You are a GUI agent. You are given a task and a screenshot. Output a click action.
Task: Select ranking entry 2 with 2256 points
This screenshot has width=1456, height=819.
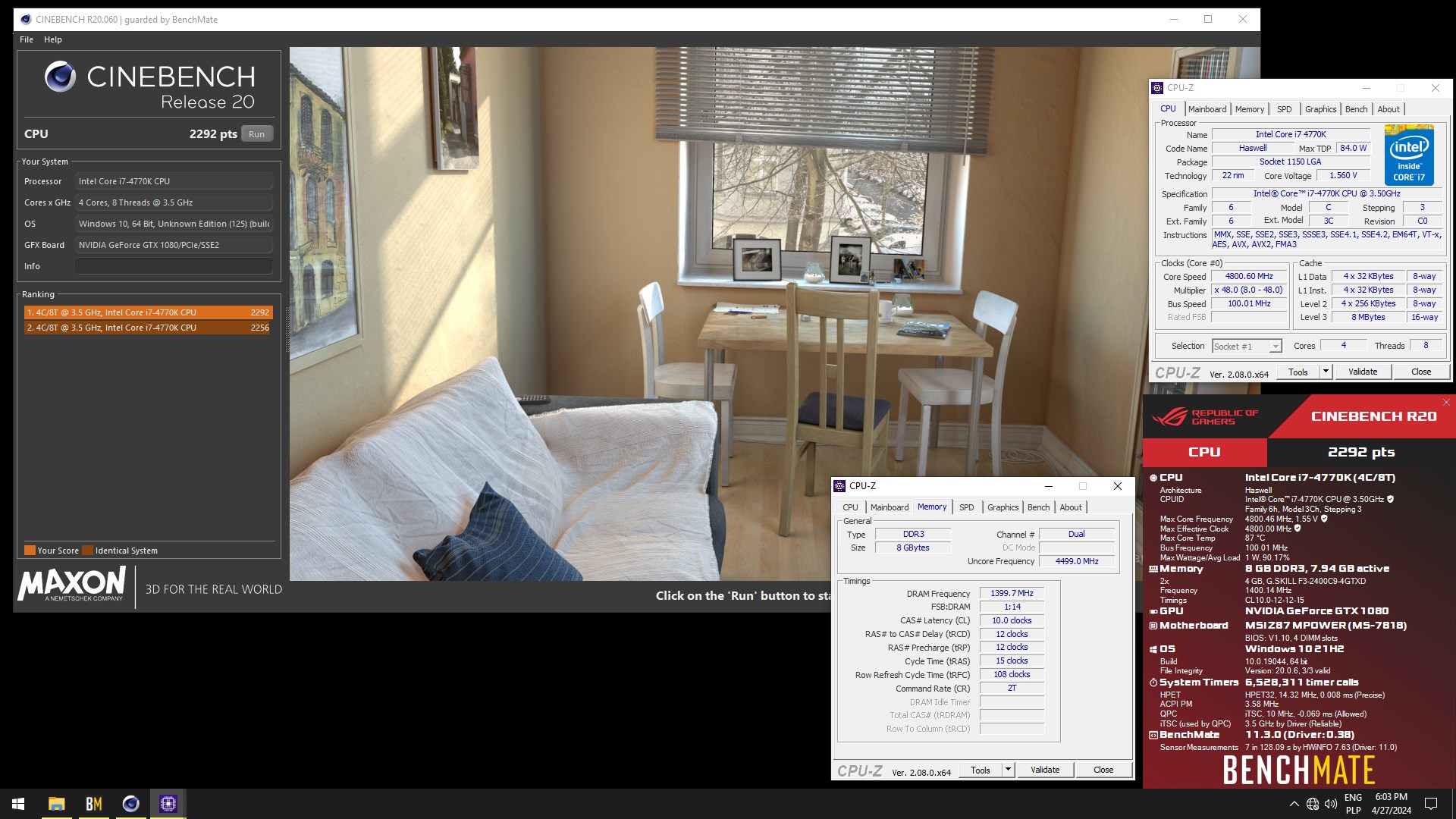coord(148,328)
